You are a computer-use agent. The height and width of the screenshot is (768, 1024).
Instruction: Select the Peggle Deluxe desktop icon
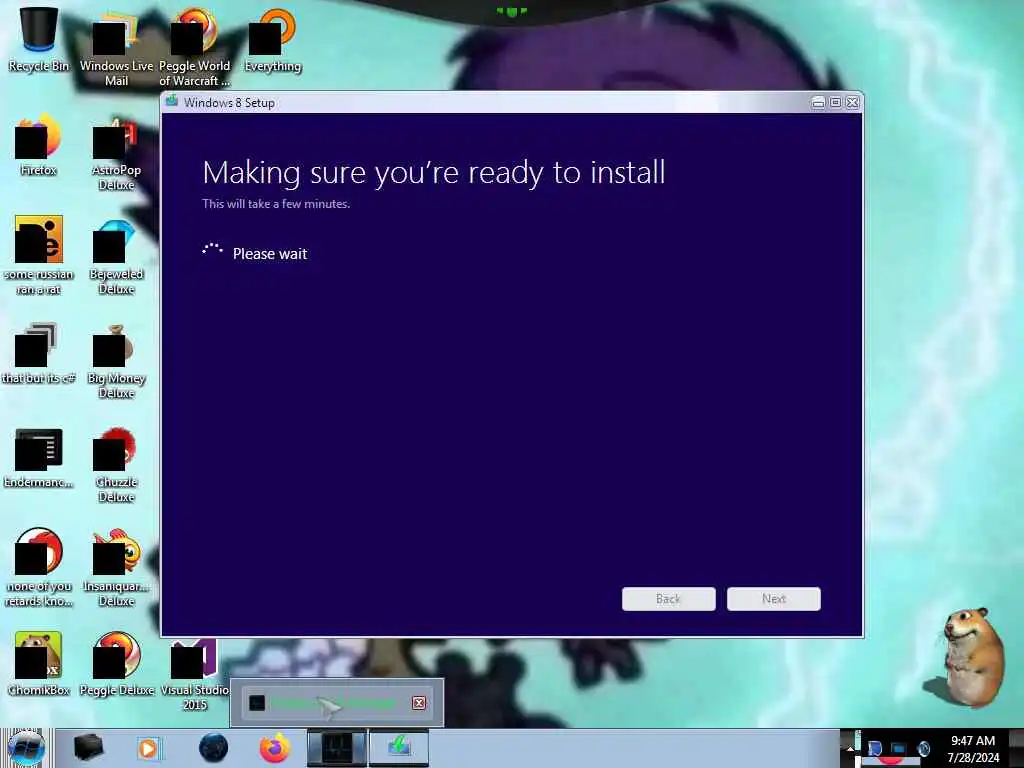(x=116, y=663)
